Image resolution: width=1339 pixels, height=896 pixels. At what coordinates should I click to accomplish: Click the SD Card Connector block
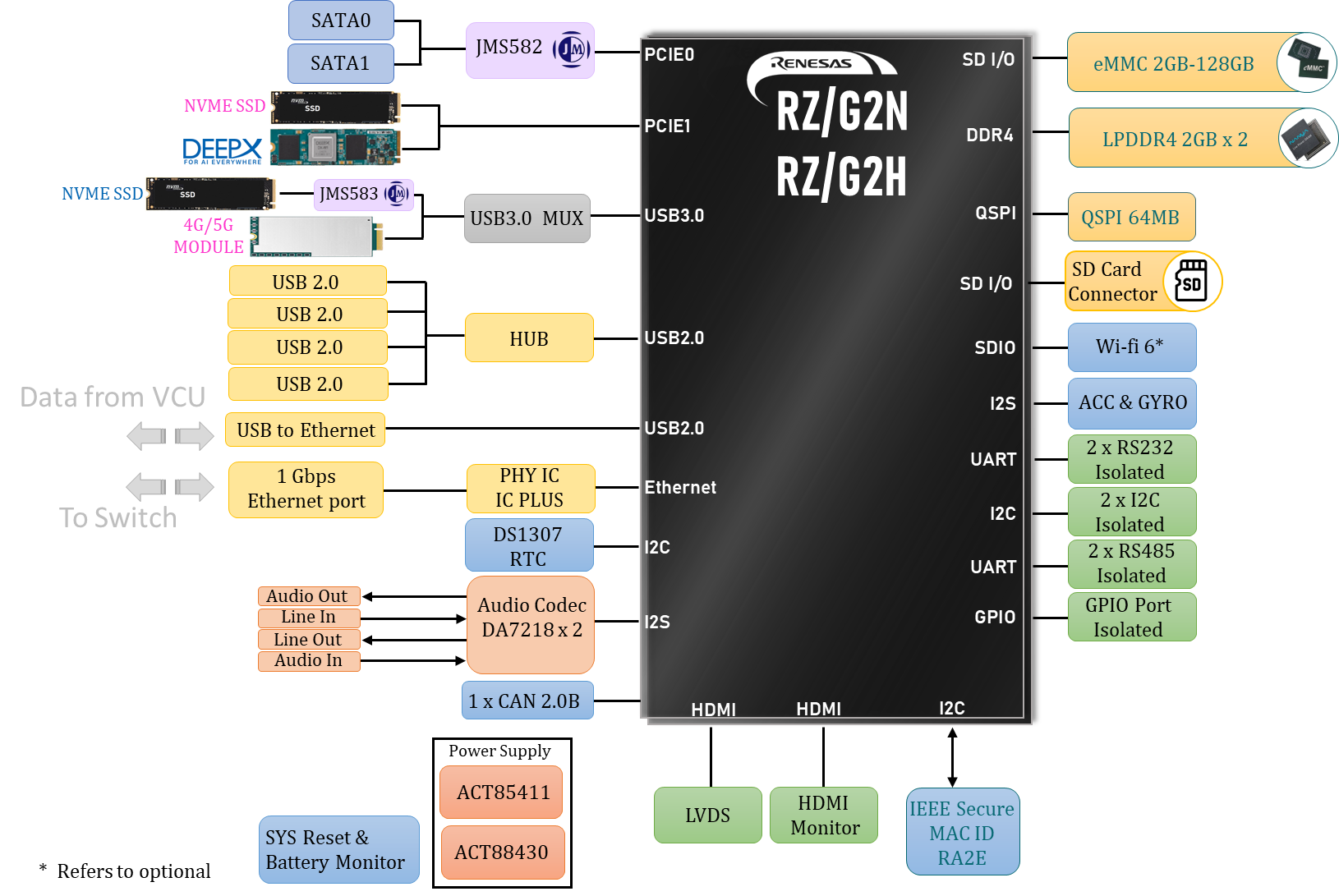coord(1143,282)
